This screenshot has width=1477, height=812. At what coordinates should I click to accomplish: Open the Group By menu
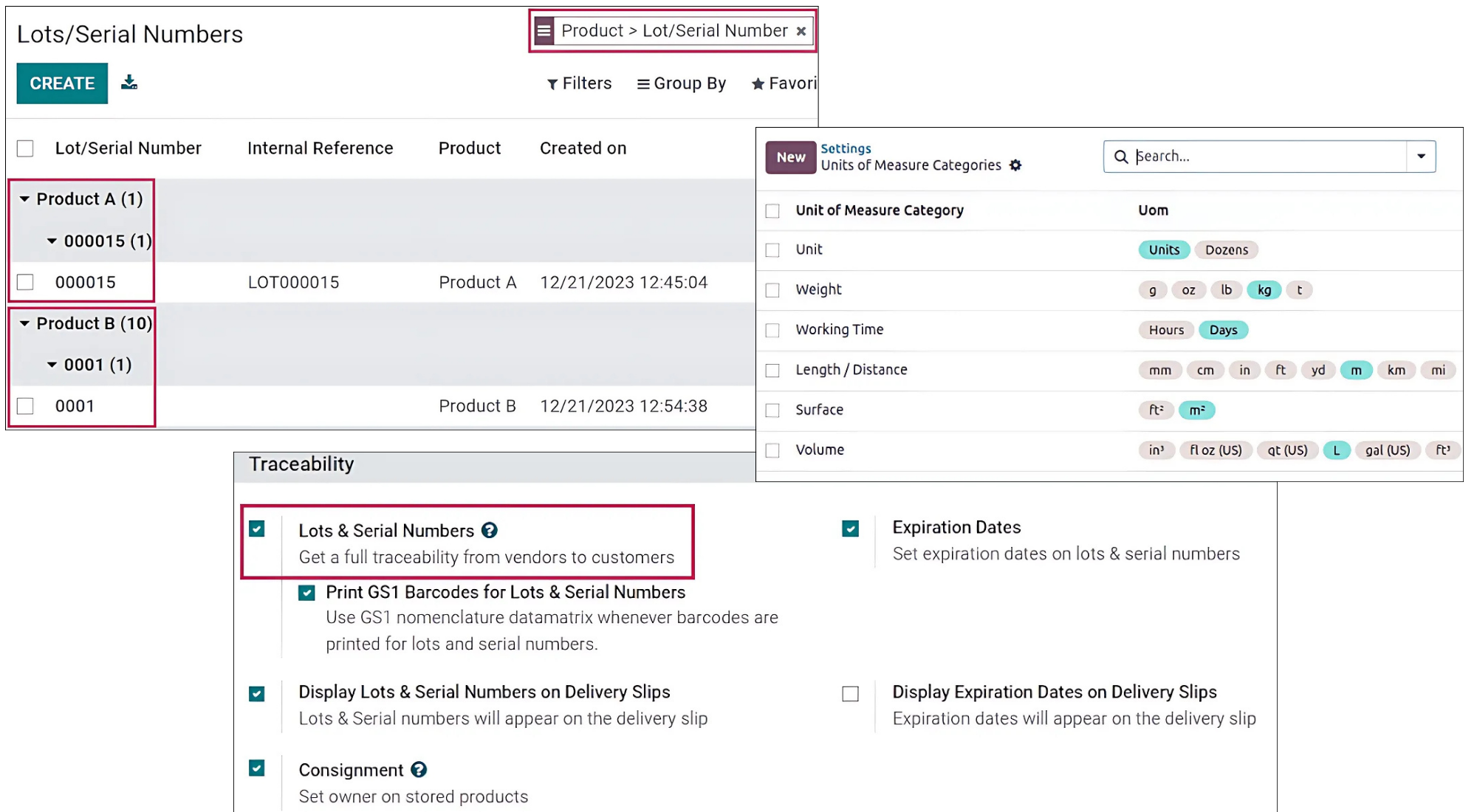click(681, 83)
